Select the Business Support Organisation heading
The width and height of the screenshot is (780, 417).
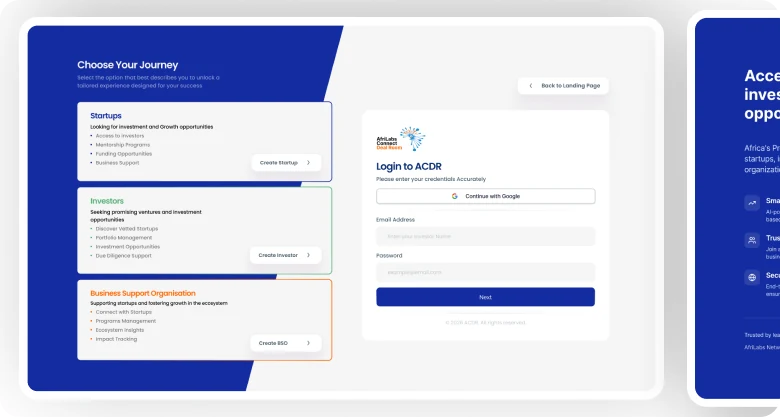click(x=143, y=293)
